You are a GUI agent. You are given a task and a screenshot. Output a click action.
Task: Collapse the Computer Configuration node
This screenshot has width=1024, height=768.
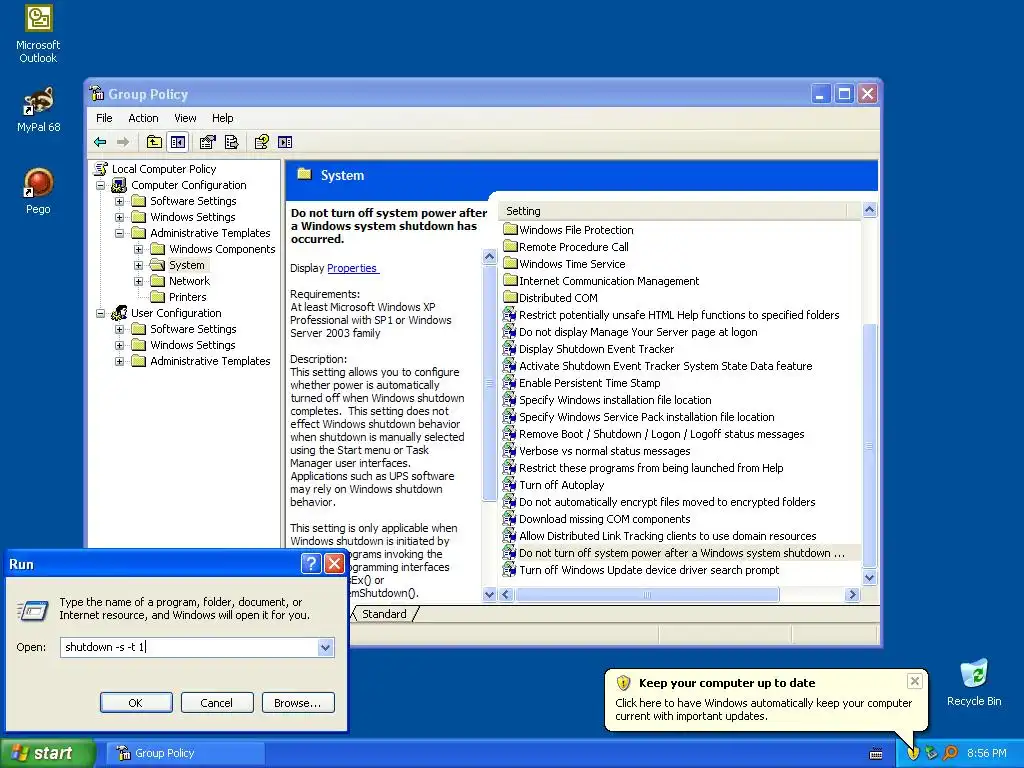click(101, 185)
